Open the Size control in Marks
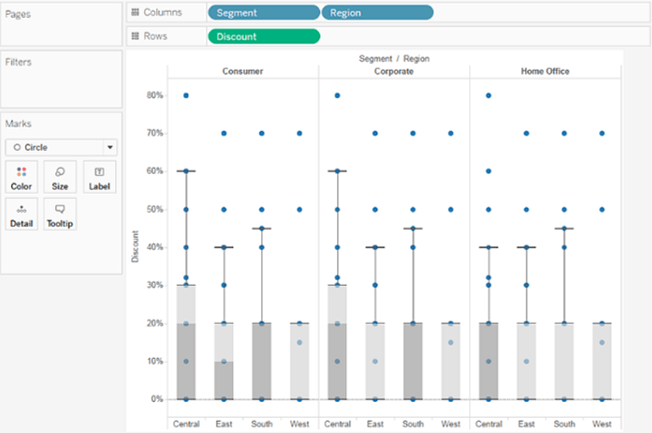 pyautogui.click(x=60, y=177)
